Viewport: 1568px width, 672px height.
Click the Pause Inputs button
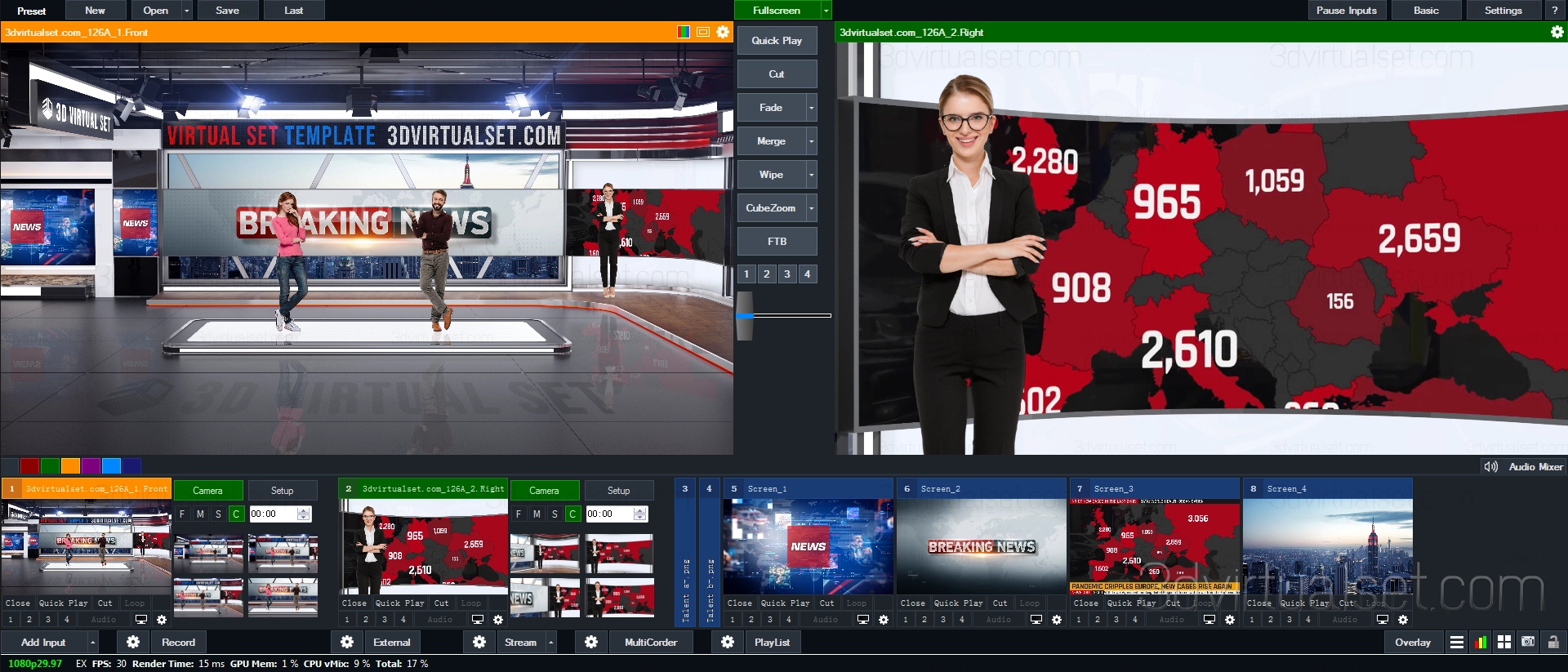1346,10
